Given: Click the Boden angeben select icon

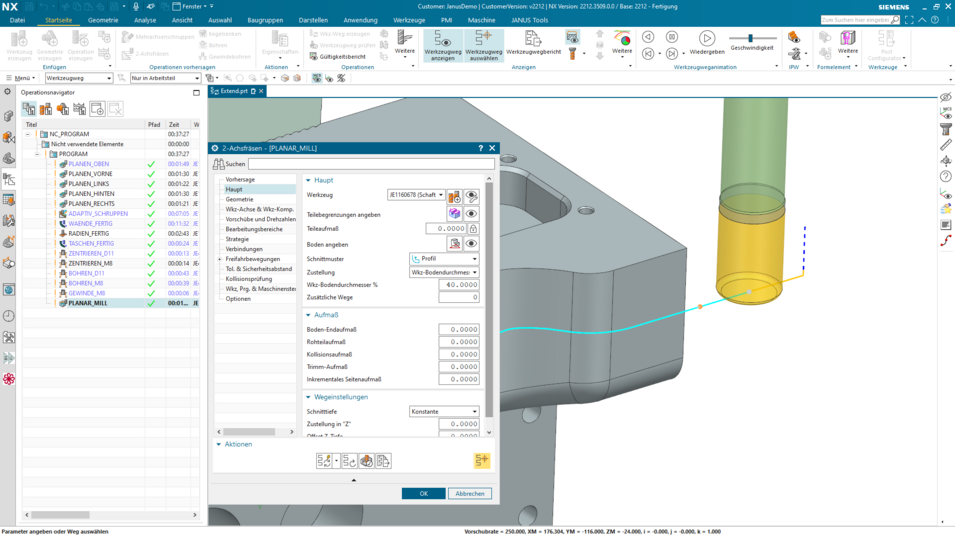Looking at the screenshot, I should click(x=454, y=244).
